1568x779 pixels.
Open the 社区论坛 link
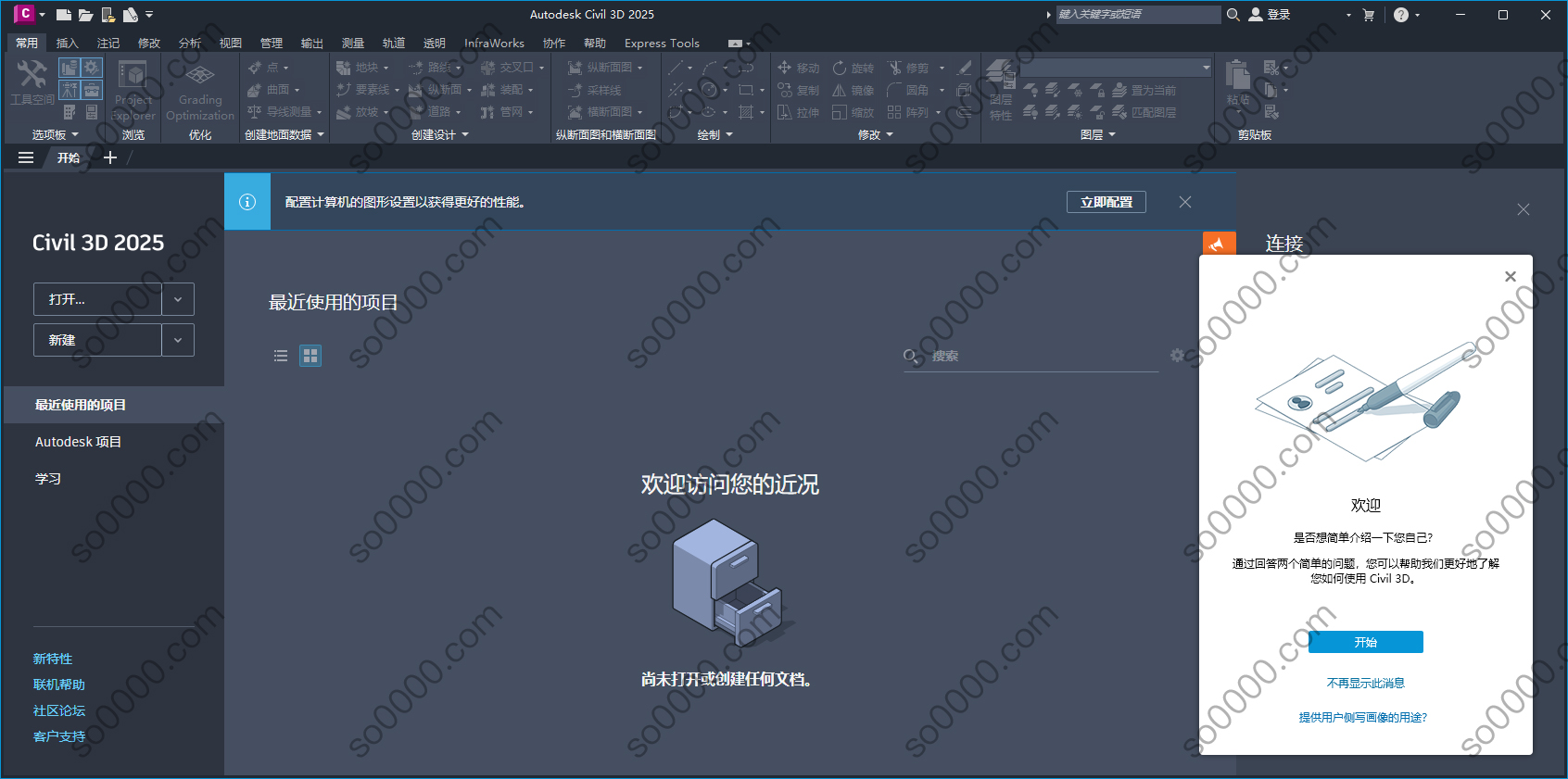59,710
